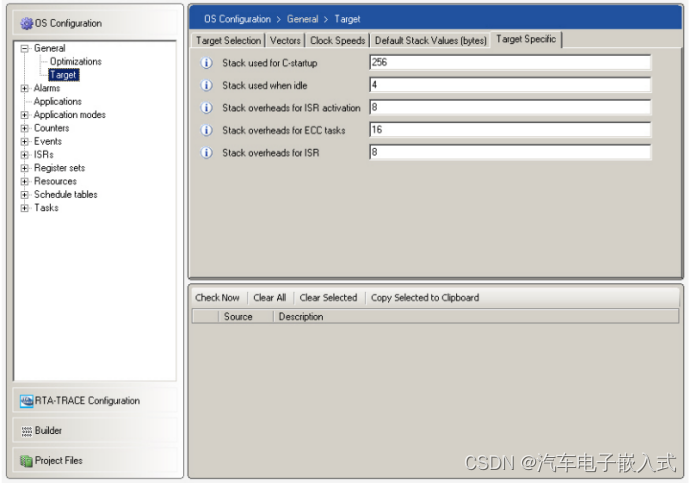Viewport: 692px width, 483px height.
Task: Switch to the Target Selection tab
Action: pyautogui.click(x=228, y=41)
